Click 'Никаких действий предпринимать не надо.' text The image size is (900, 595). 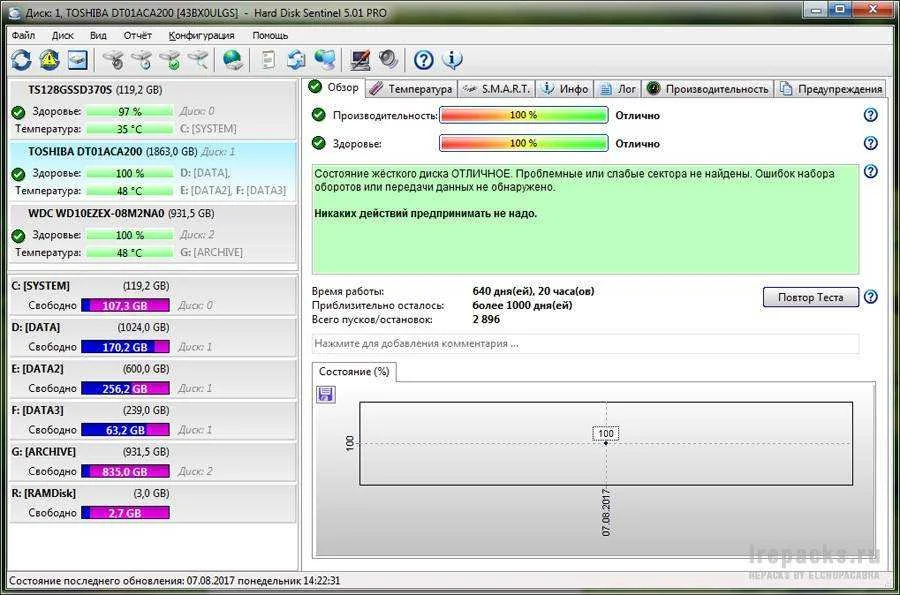pyautogui.click(x=426, y=213)
